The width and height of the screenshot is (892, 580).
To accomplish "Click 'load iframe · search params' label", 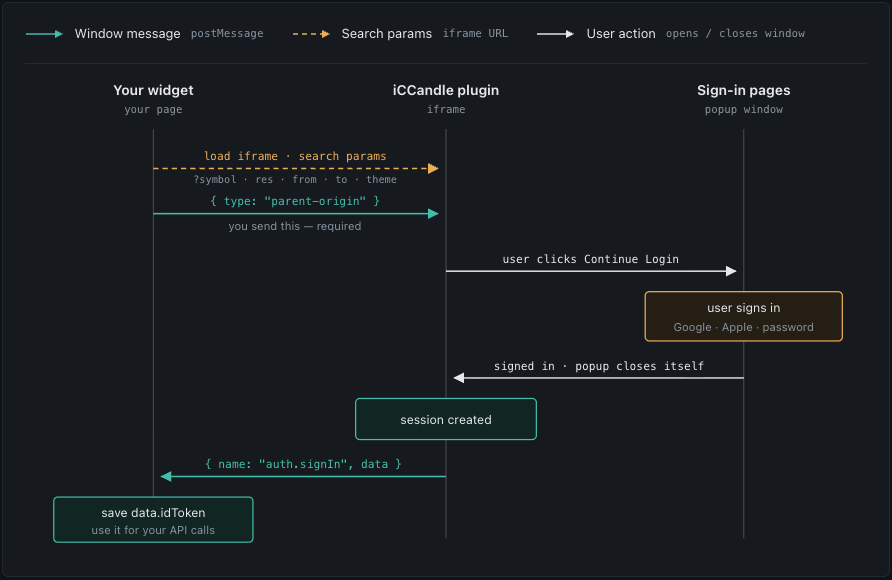I will pos(295,156).
